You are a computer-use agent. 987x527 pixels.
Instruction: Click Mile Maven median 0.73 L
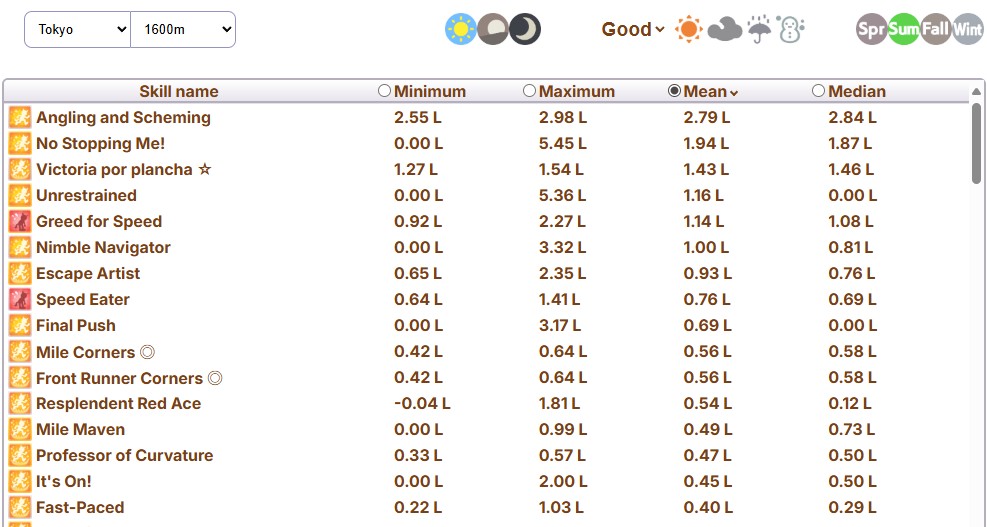pyautogui.click(x=852, y=429)
